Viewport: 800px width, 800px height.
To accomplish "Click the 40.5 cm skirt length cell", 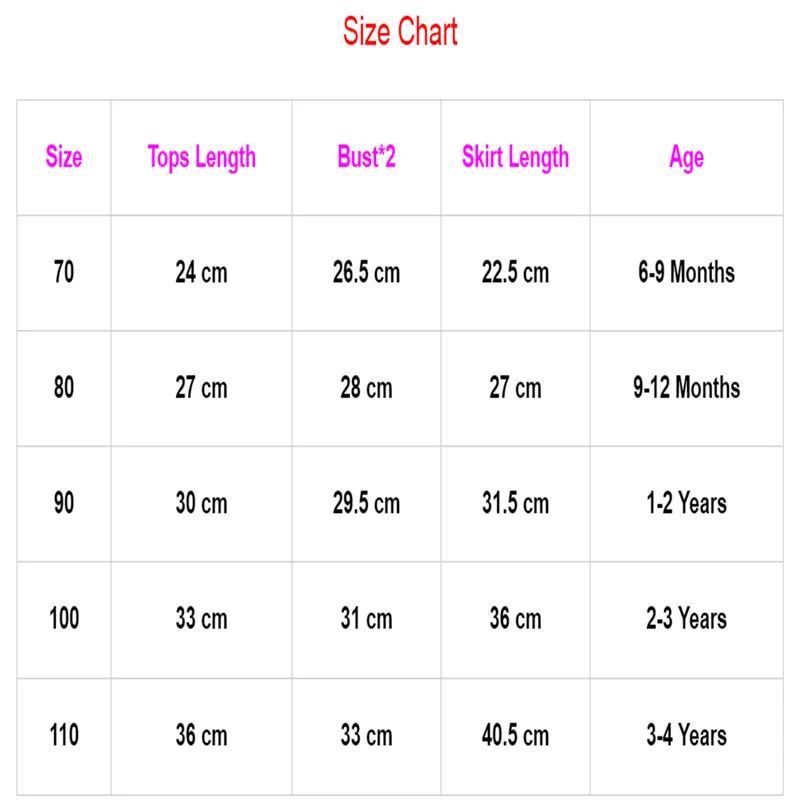I will point(515,736).
